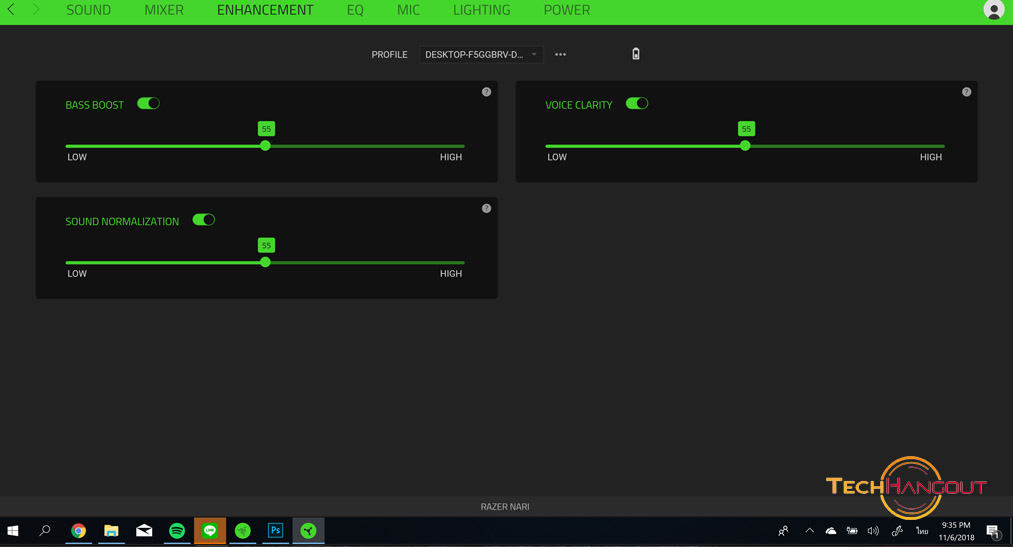Click the BASS BOOST label
The width and height of the screenshot is (1013, 547).
(94, 105)
